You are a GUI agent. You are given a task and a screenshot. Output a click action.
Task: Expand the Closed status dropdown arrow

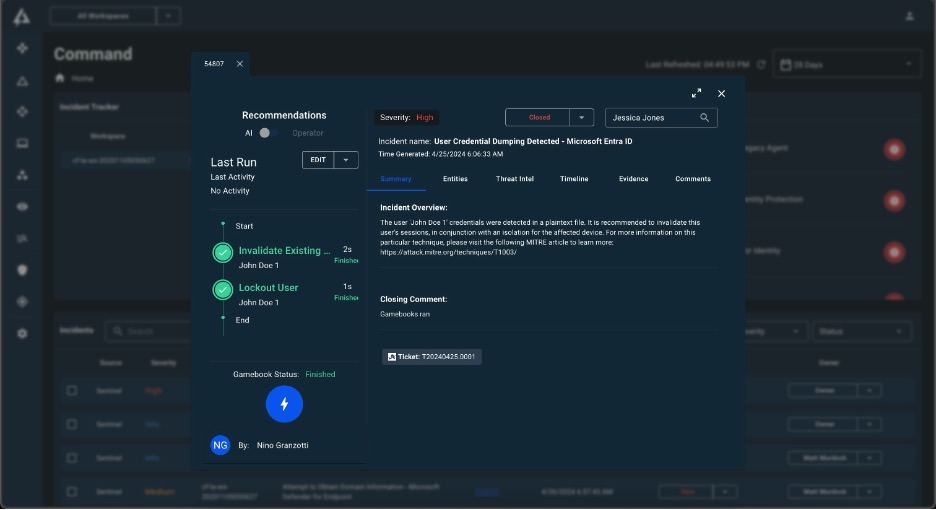[x=582, y=118]
